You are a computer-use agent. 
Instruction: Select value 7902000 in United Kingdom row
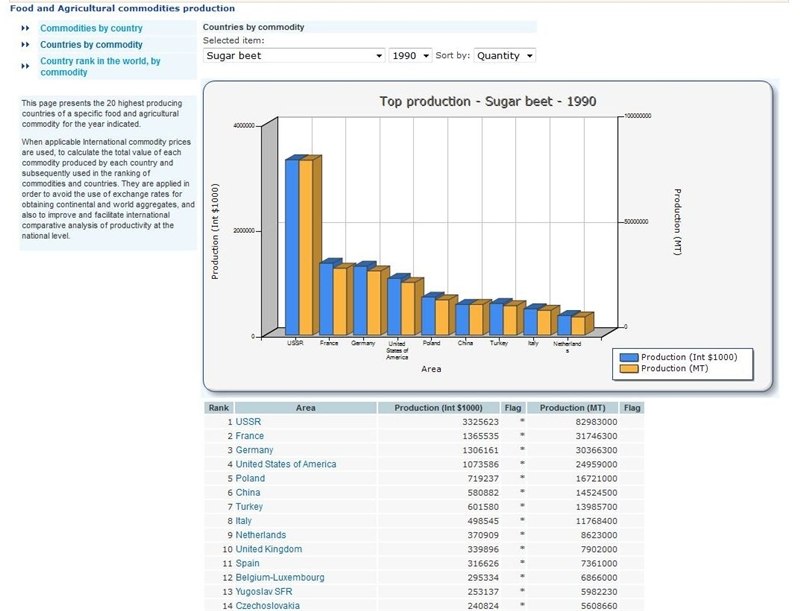(x=599, y=550)
